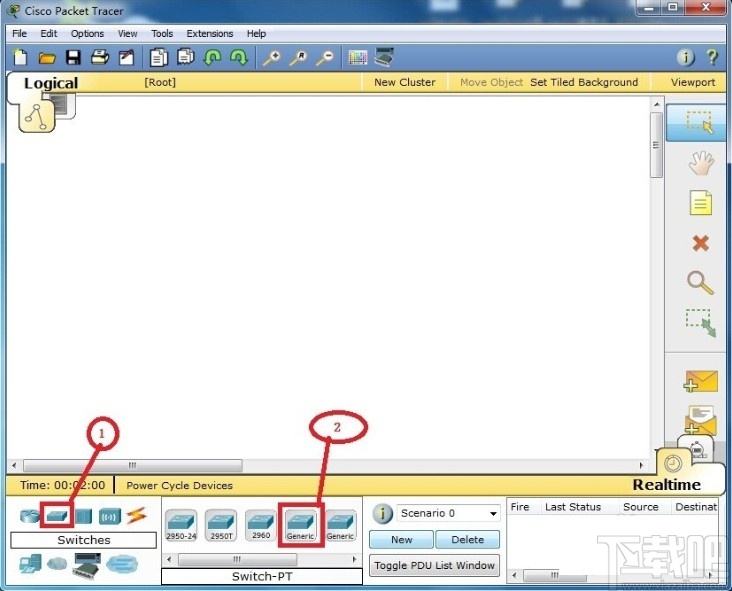The width and height of the screenshot is (732, 591).
Task: Click the New scenario button
Action: 401,540
